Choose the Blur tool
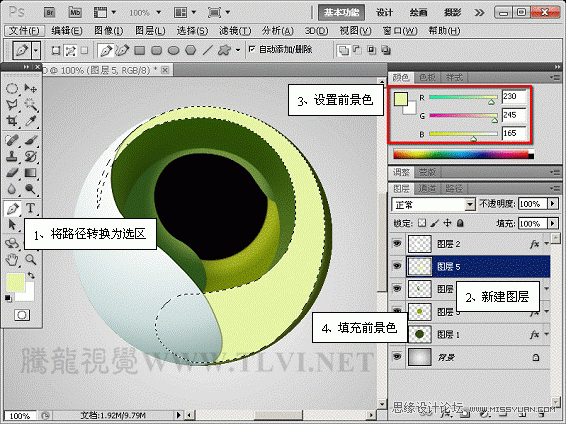Image resolution: width=566 pixels, height=424 pixels. [x=12, y=189]
